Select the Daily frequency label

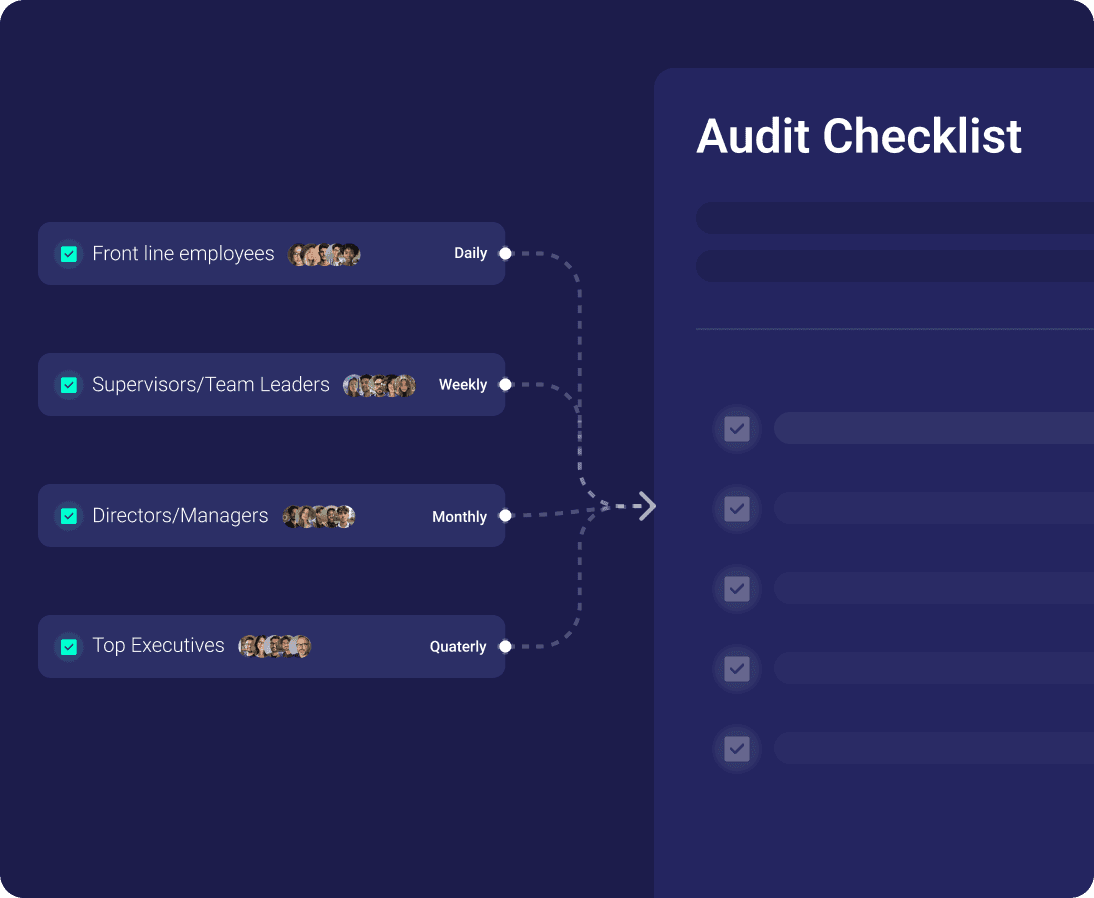tap(470, 254)
